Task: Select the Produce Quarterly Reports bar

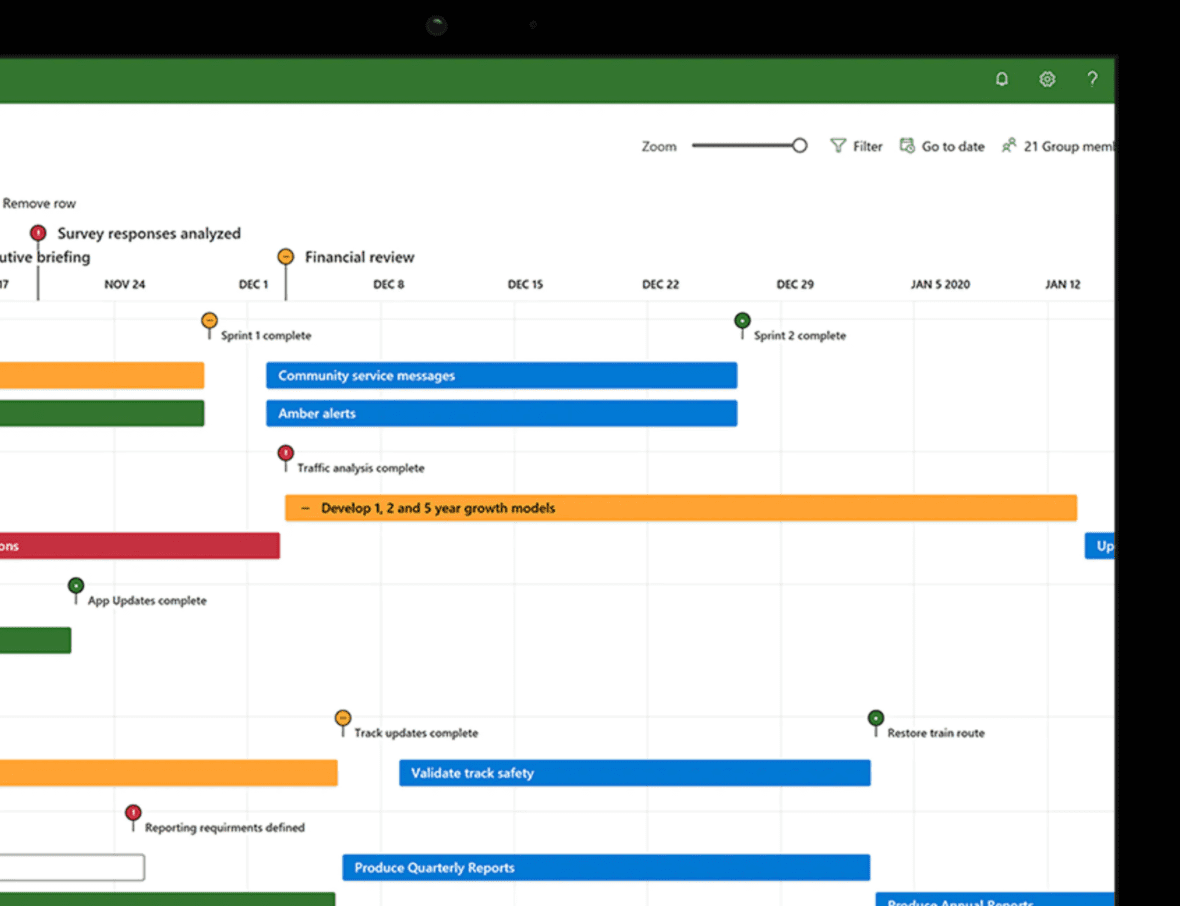Action: [605, 867]
